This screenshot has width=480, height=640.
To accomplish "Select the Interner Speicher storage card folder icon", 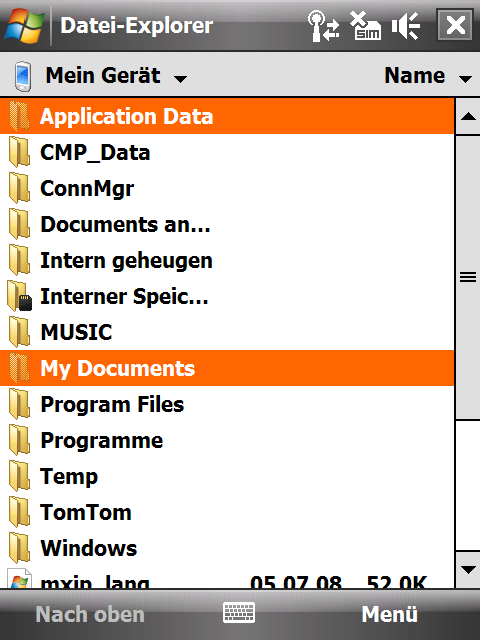I will point(19,296).
